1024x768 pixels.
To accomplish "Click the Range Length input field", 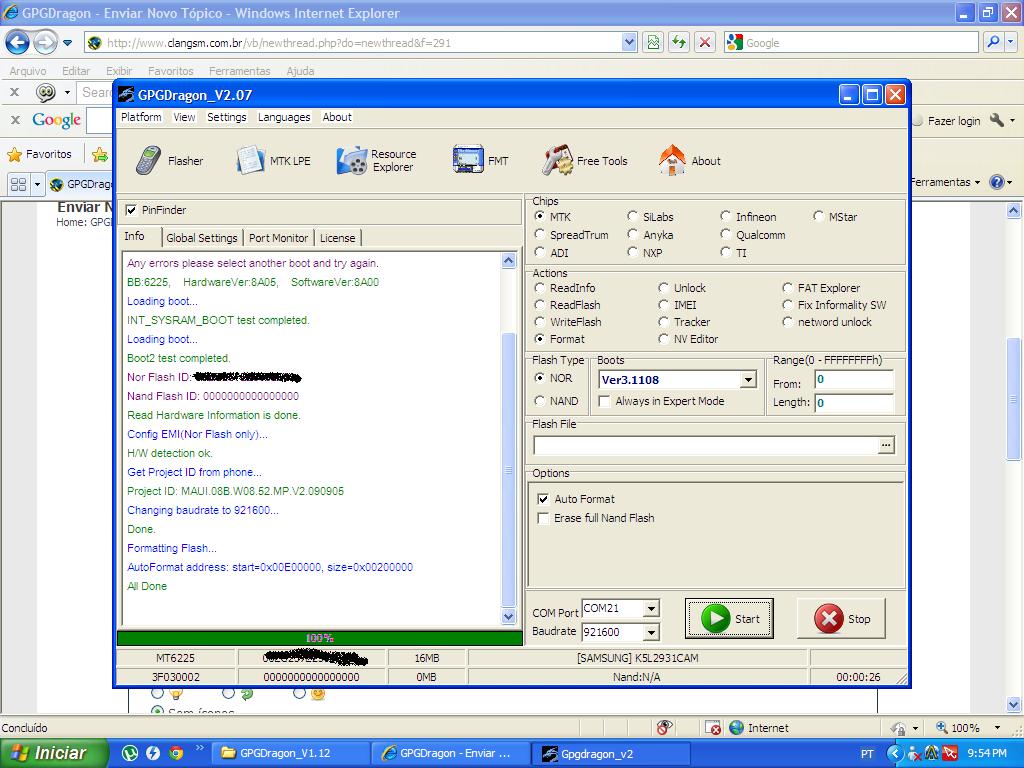I will pos(854,402).
